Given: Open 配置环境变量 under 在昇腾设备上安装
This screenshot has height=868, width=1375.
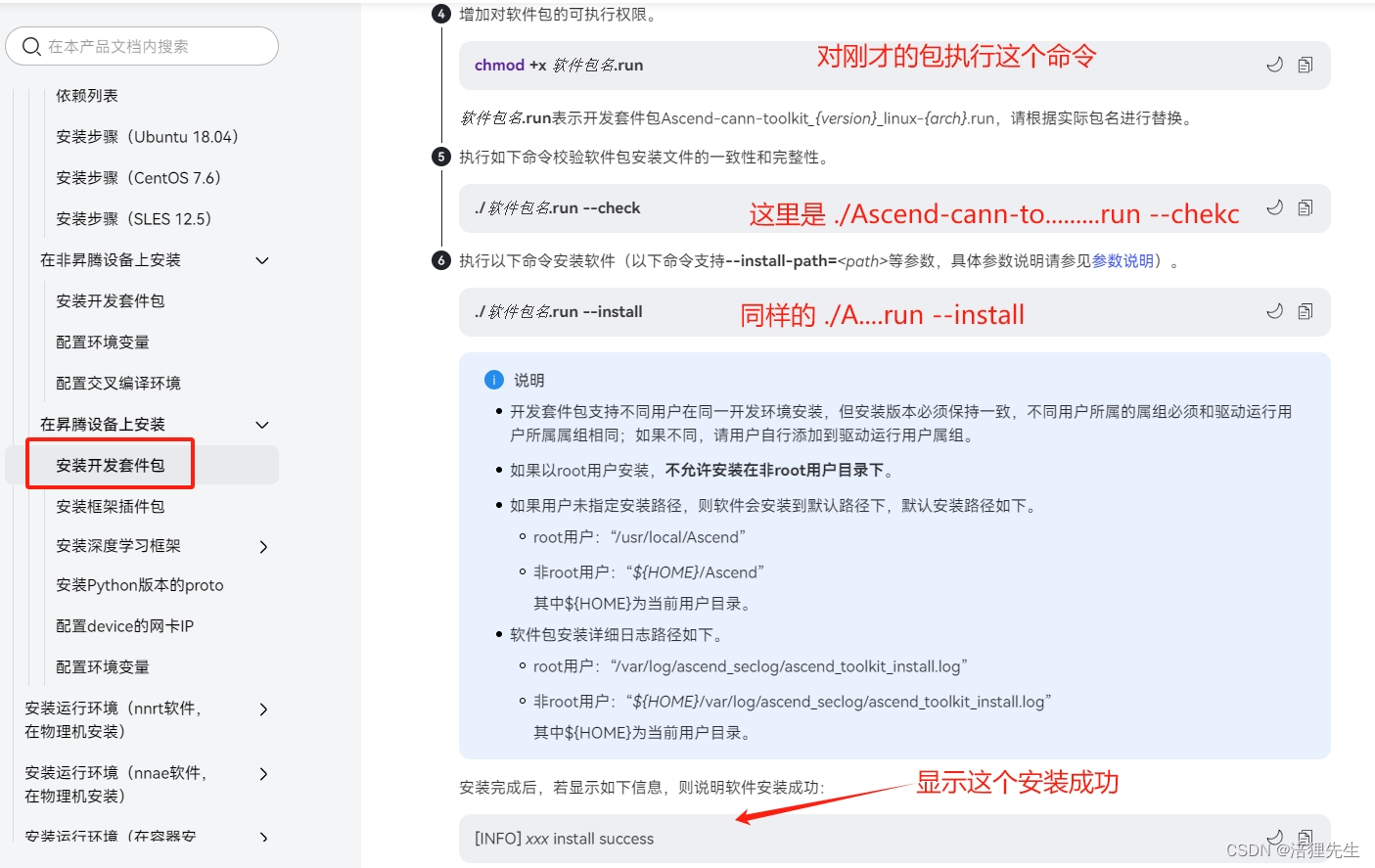Looking at the screenshot, I should tap(103, 666).
